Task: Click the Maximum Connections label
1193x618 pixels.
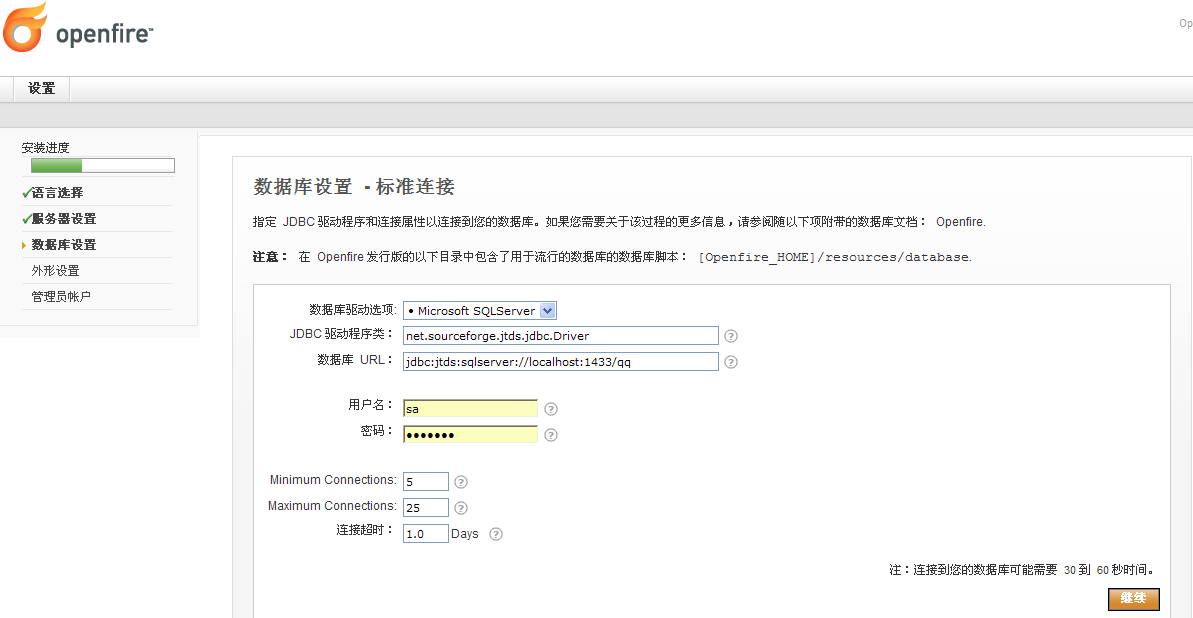Action: pyautogui.click(x=332, y=506)
